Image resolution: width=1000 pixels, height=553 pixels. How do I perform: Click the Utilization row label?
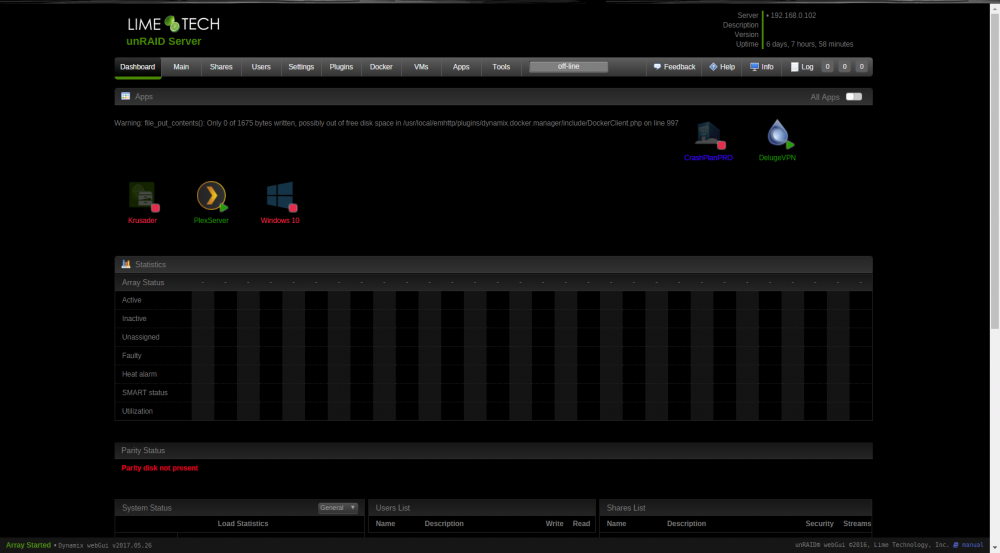click(x=137, y=411)
